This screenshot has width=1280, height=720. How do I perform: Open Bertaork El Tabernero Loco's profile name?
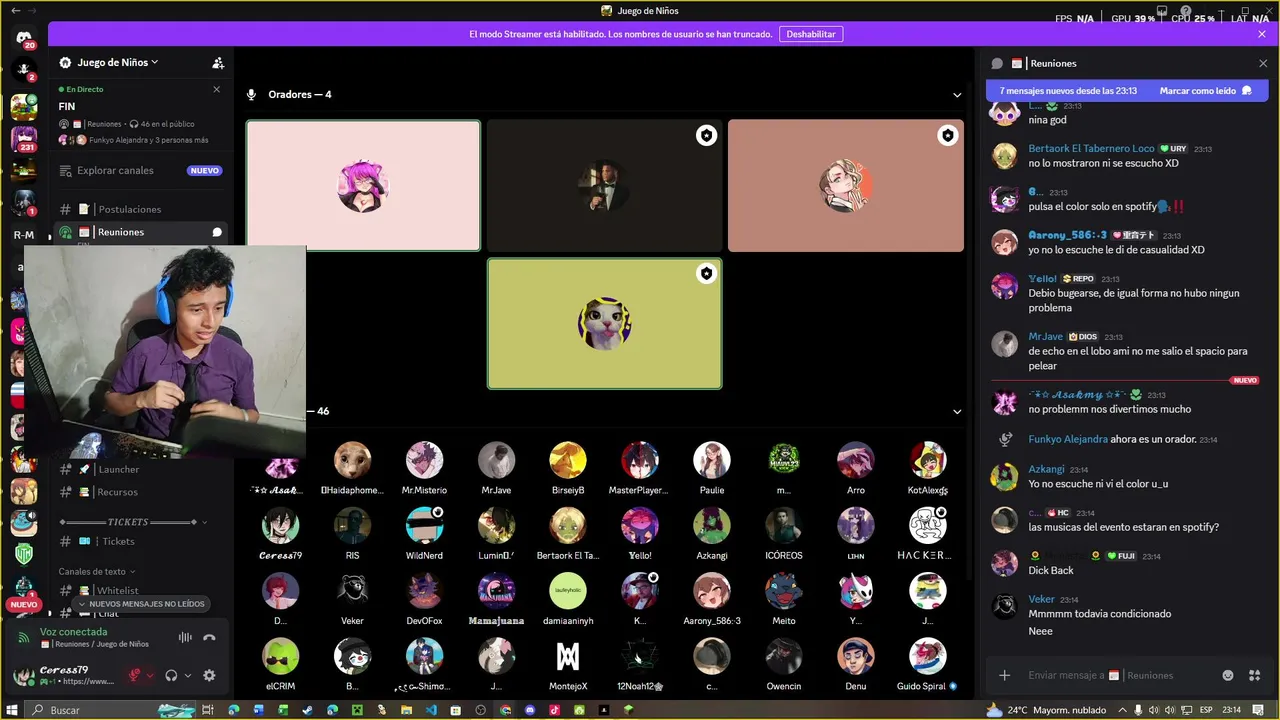point(1091,148)
